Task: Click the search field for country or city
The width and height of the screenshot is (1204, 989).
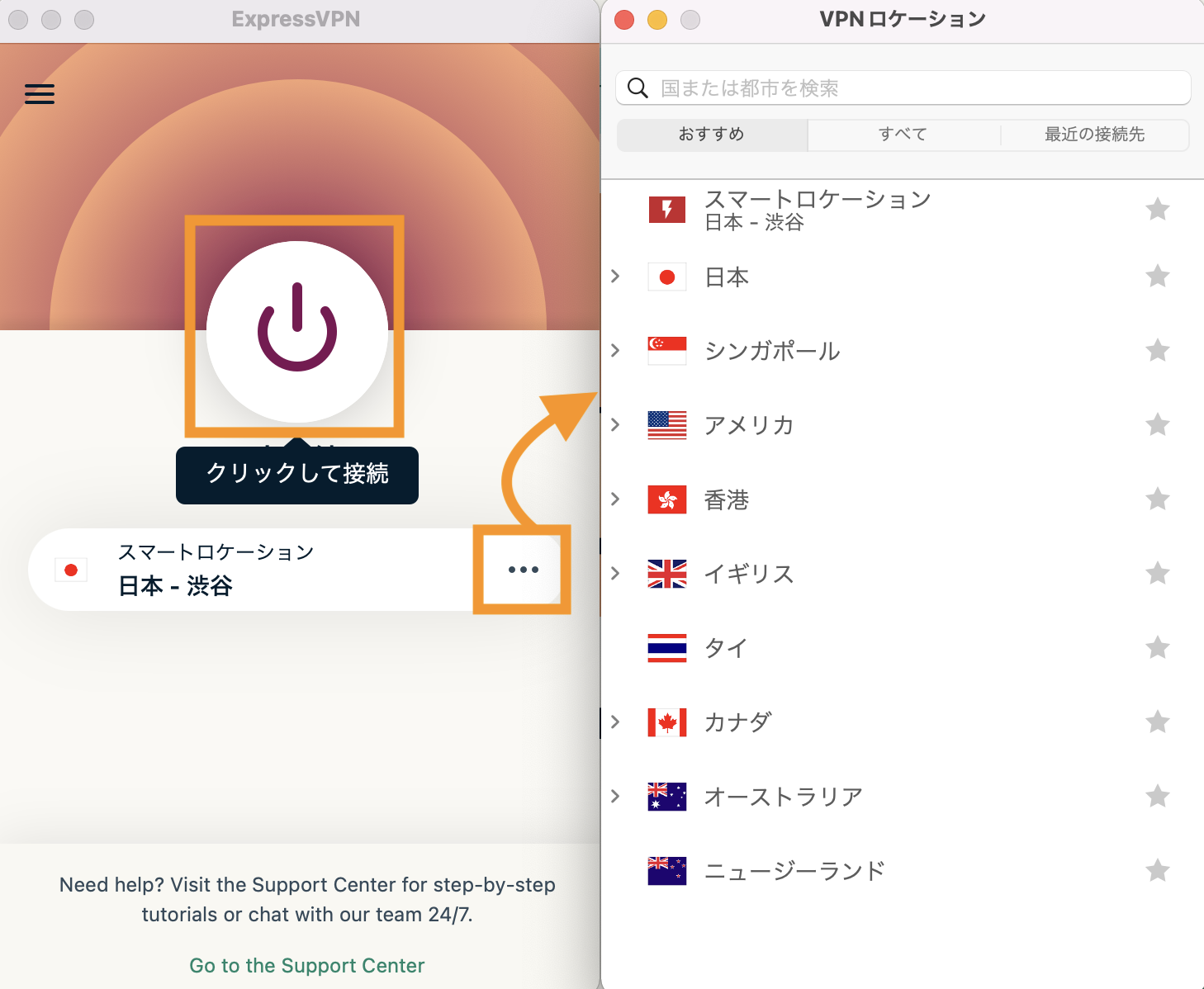Action: [903, 88]
